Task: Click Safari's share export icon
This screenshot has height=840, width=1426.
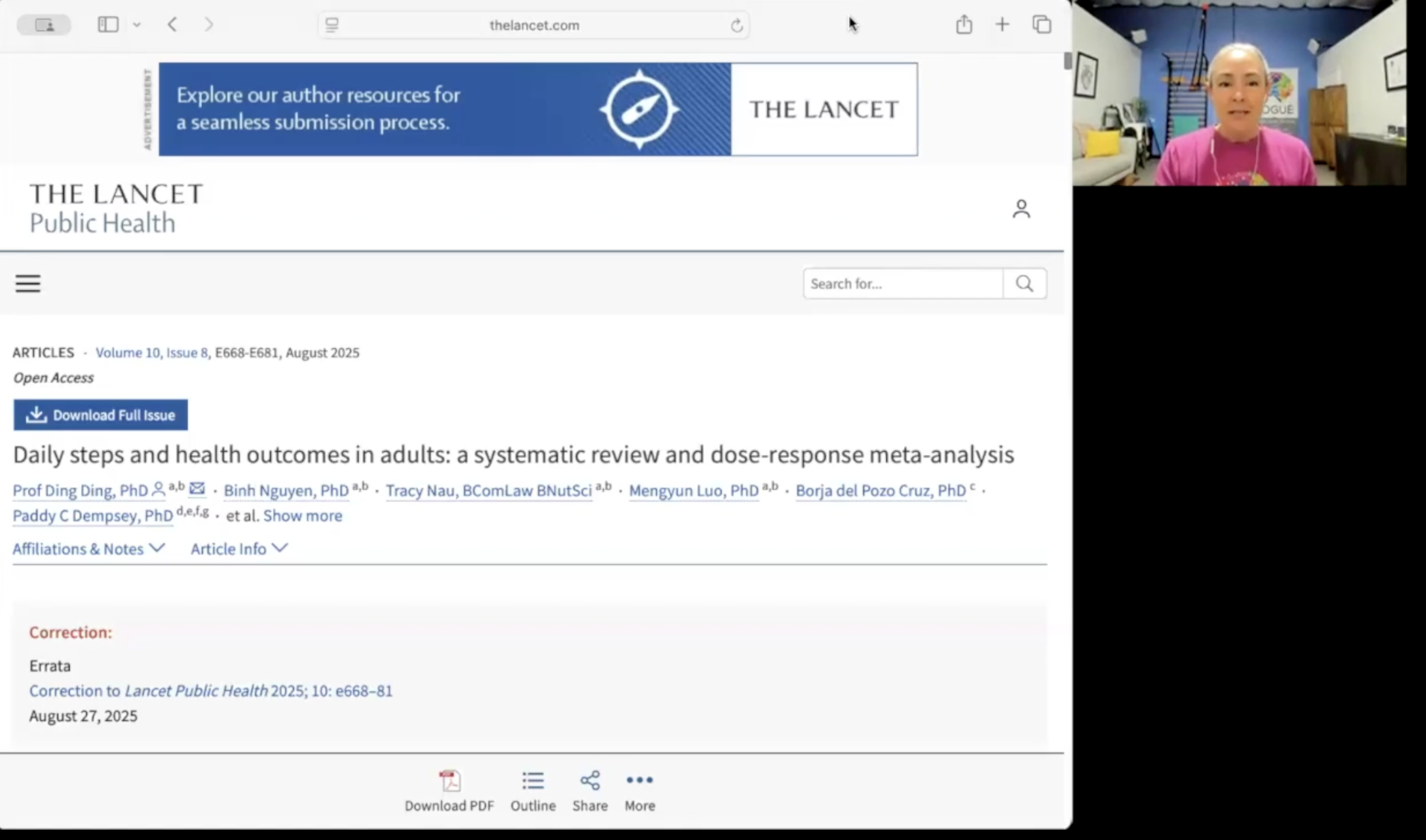Action: tap(964, 24)
